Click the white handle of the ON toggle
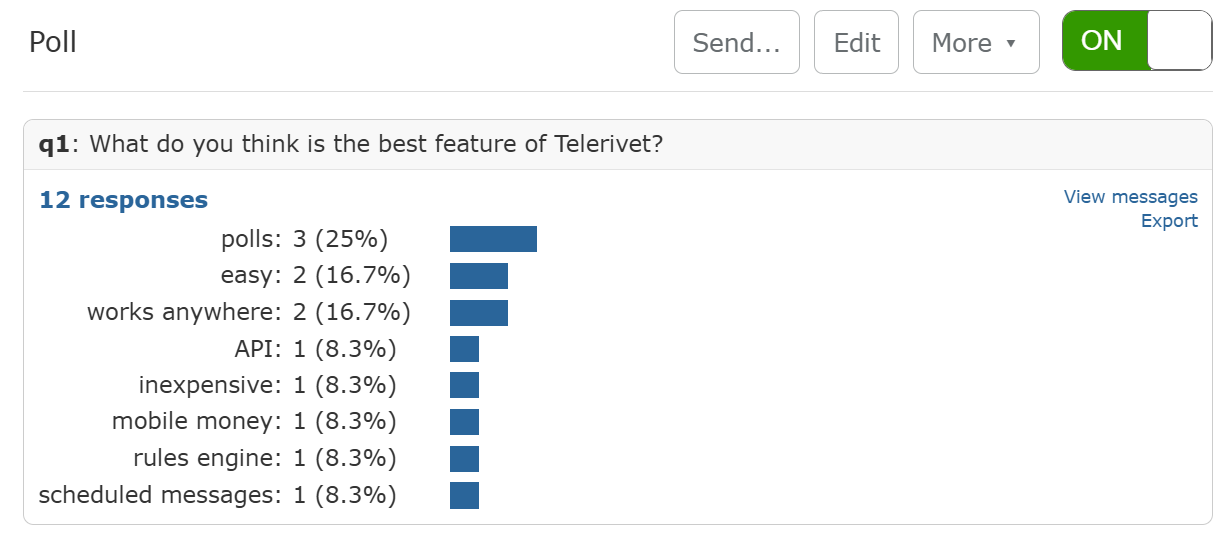The width and height of the screenshot is (1226, 537). (x=1180, y=41)
